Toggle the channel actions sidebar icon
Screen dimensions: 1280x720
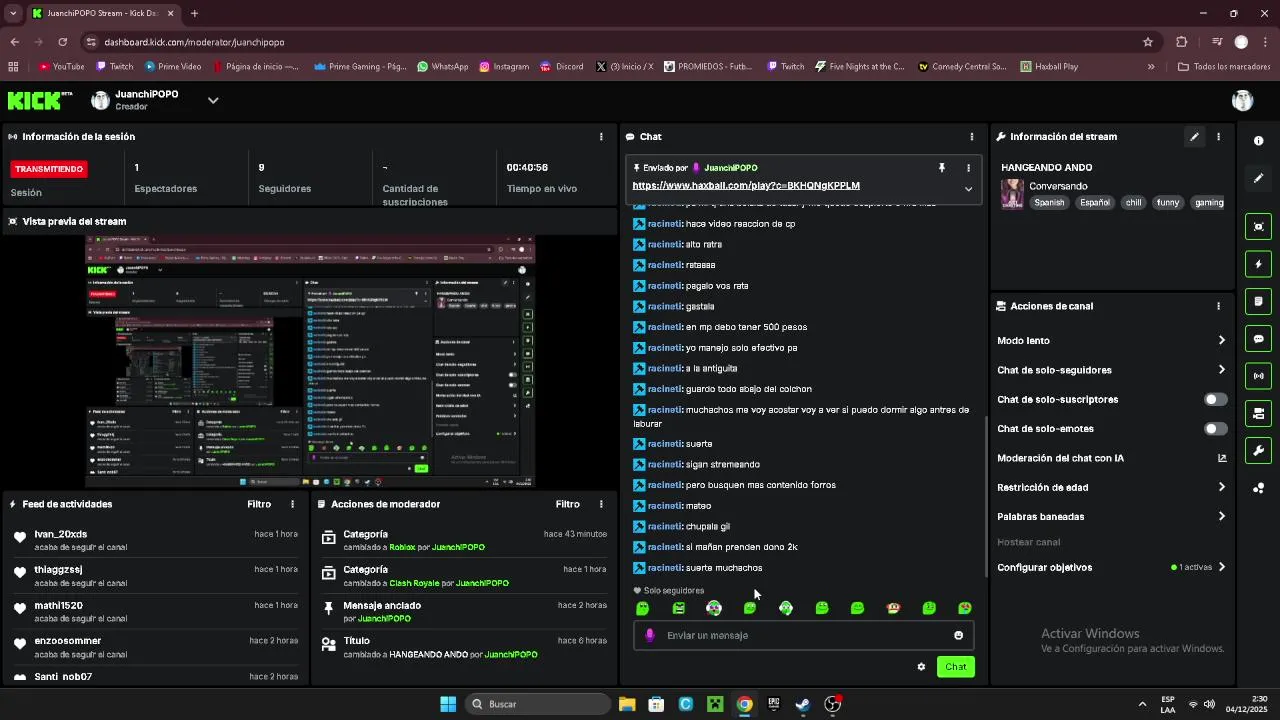[x=1258, y=413]
